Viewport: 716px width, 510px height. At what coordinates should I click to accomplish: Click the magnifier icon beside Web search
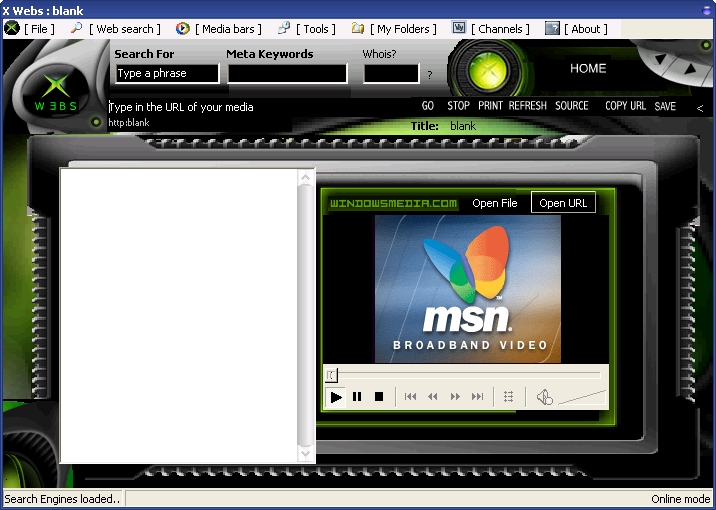pos(76,28)
